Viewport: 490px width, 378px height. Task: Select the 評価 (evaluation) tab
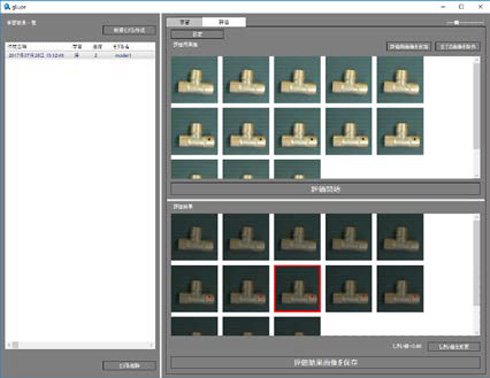pos(224,22)
